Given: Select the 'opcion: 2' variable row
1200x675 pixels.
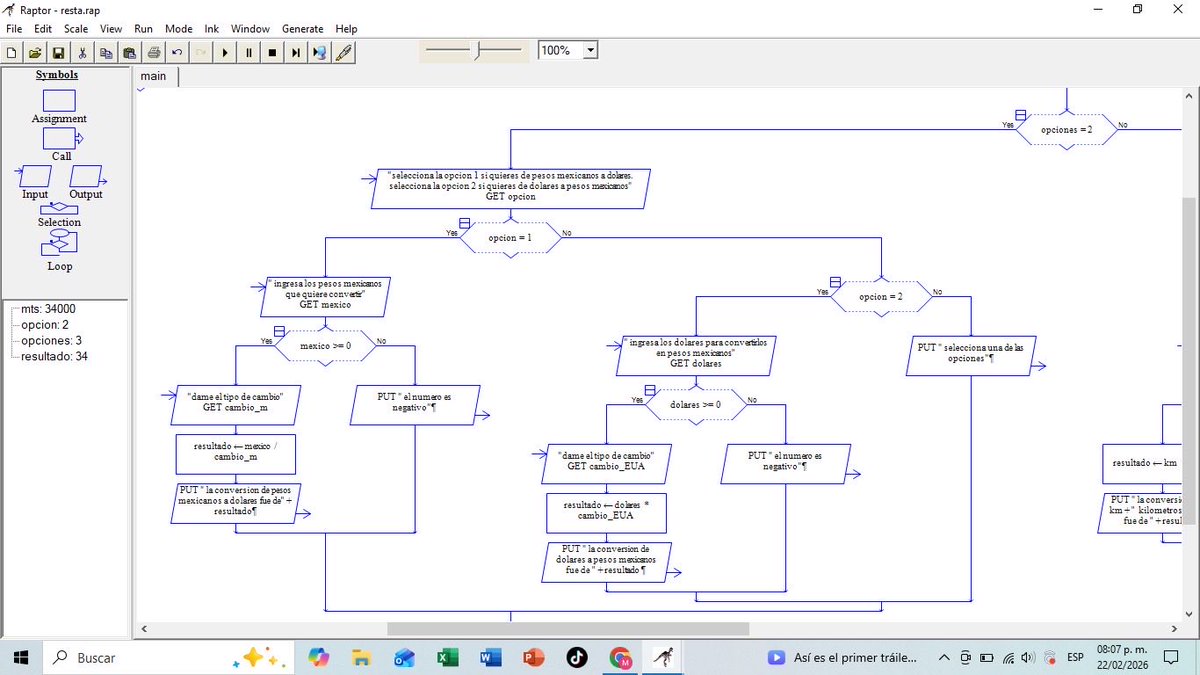Looking at the screenshot, I should [45, 325].
